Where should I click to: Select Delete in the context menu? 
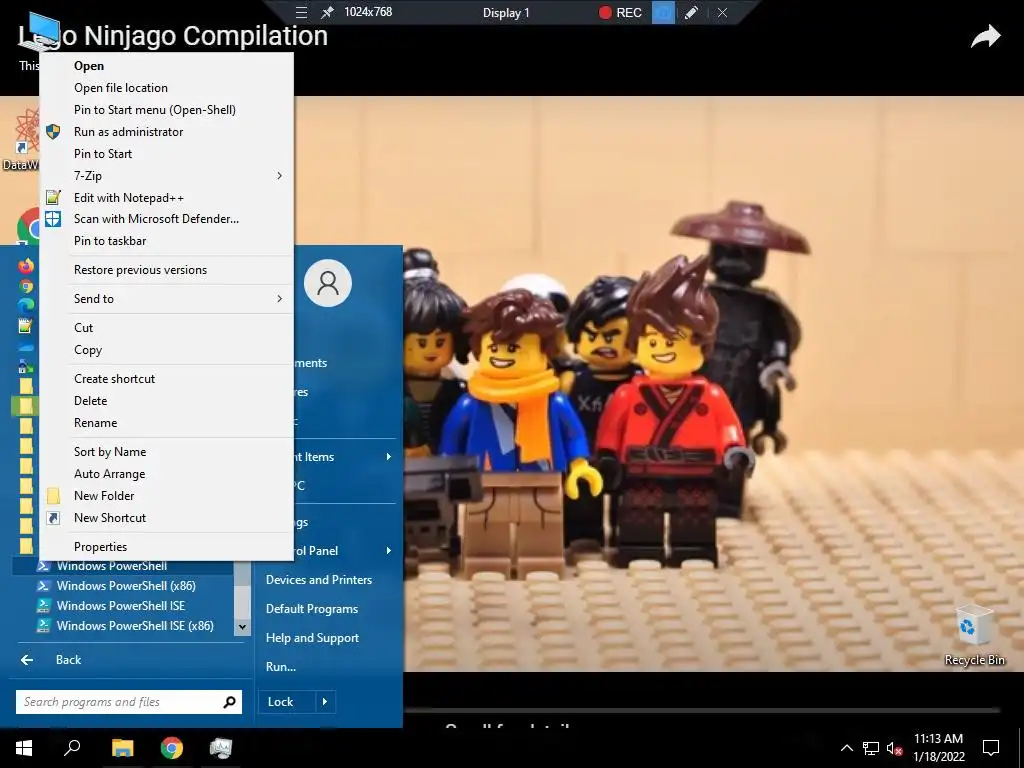coord(167,400)
